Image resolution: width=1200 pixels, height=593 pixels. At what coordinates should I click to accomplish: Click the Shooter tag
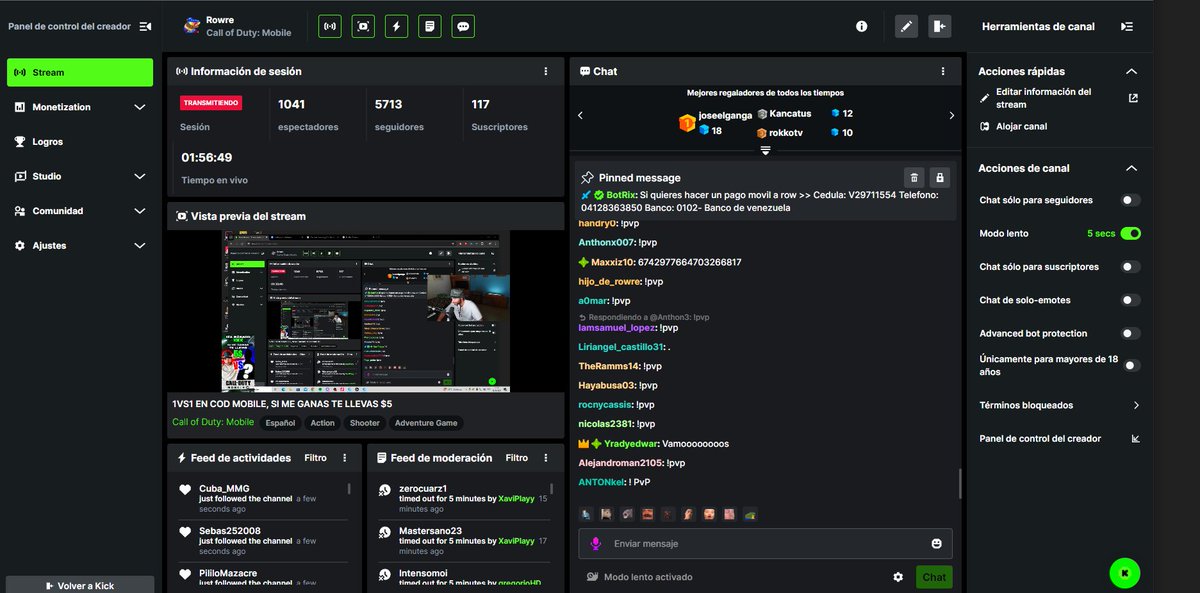tap(364, 423)
